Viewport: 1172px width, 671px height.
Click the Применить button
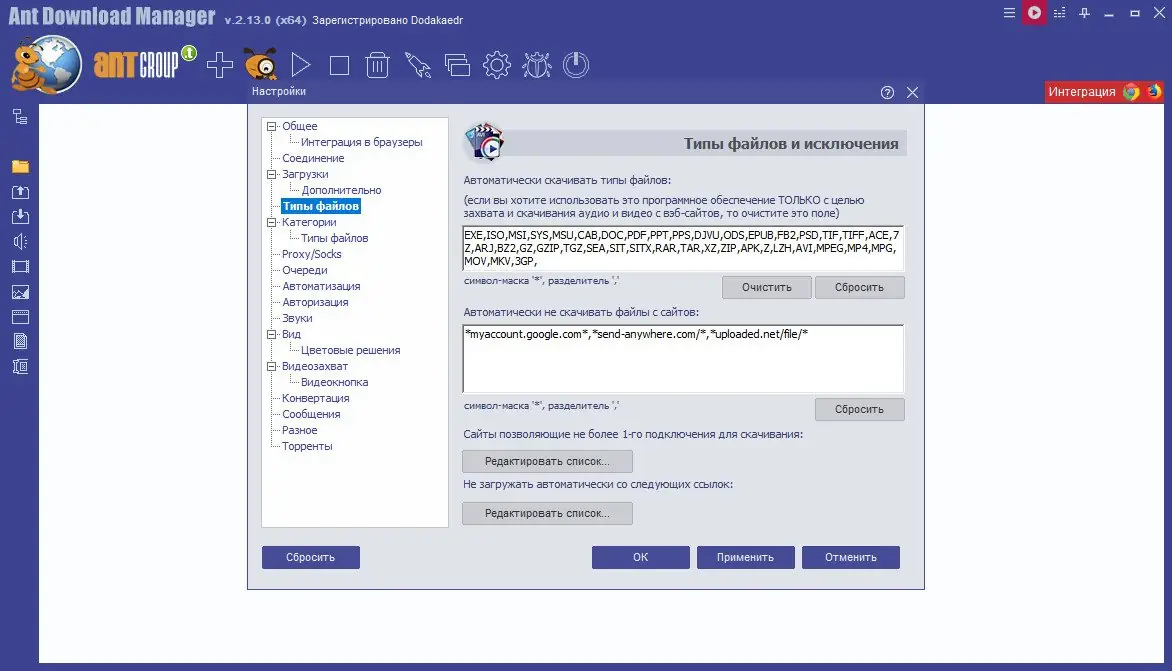[x=745, y=557]
